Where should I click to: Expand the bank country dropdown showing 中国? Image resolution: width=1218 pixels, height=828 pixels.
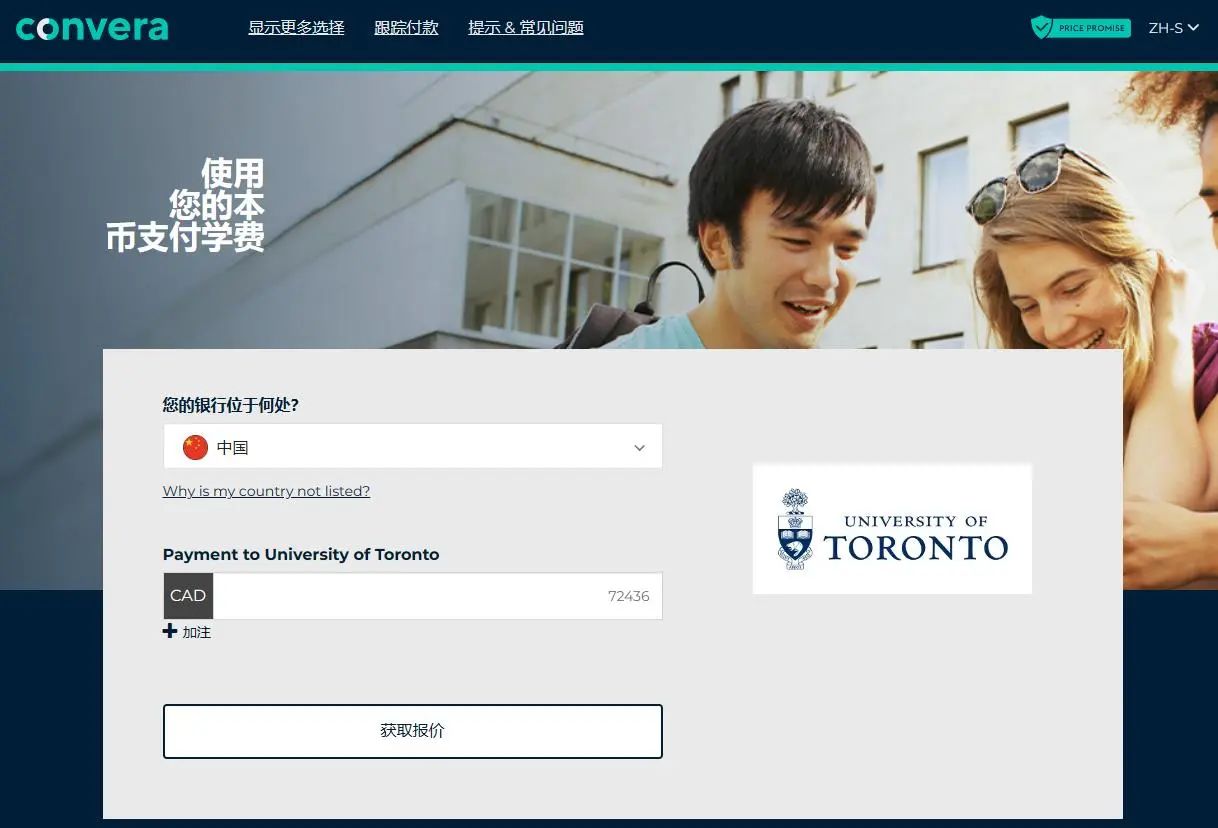pos(413,446)
